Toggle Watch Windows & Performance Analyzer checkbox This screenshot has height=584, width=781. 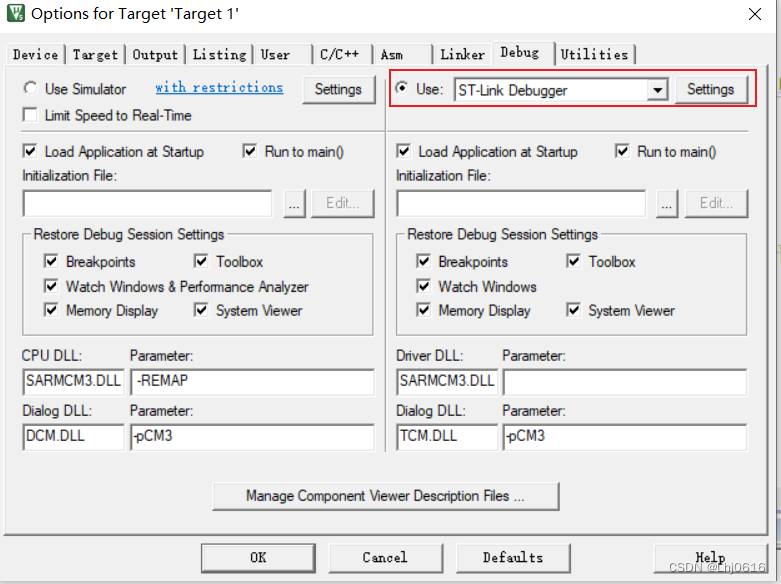[x=51, y=286]
